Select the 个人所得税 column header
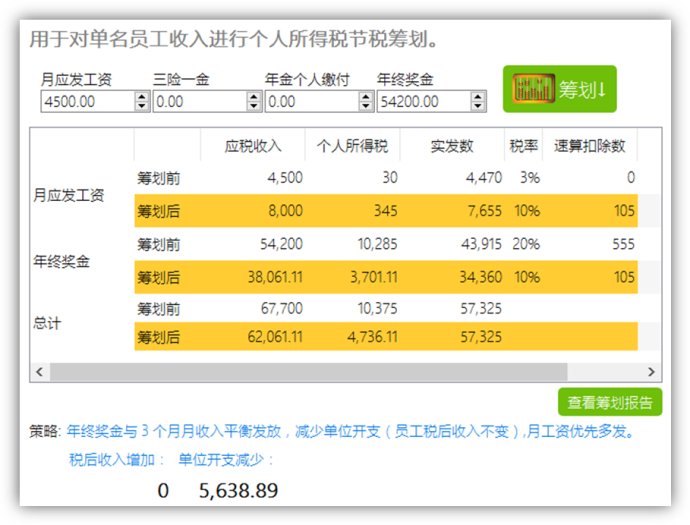The image size is (690, 525). [352, 146]
